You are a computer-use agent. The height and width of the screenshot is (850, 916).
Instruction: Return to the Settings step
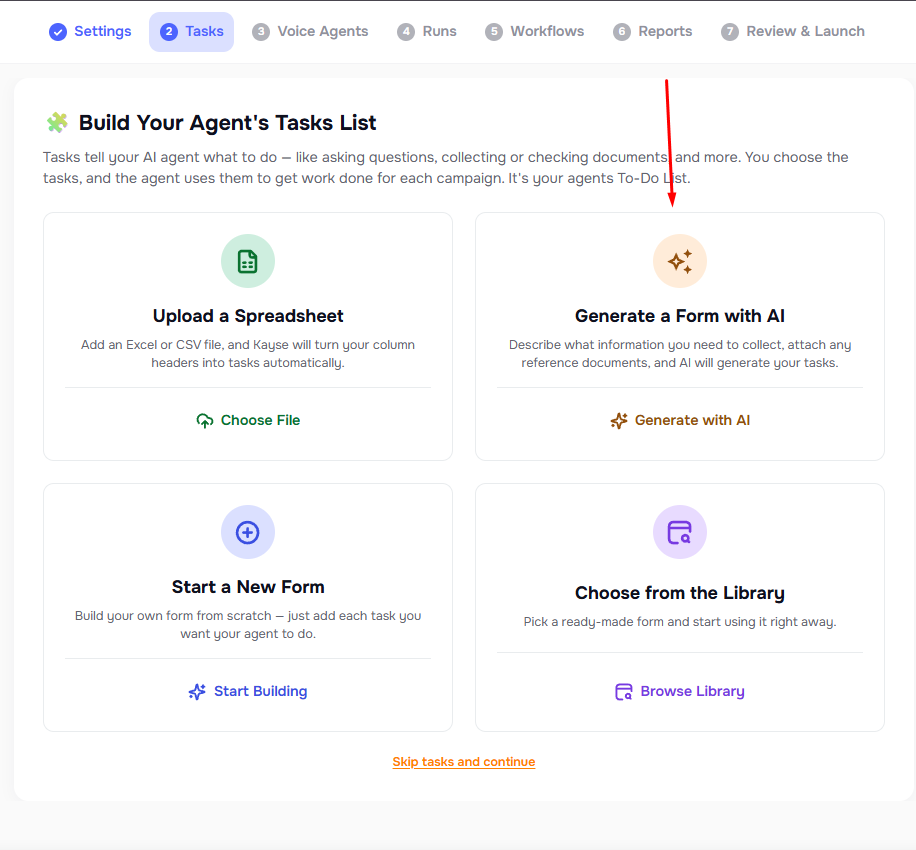(89, 31)
